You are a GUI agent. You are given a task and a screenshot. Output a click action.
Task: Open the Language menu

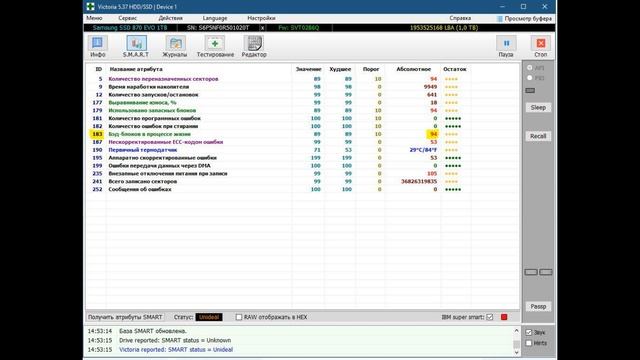pyautogui.click(x=215, y=18)
